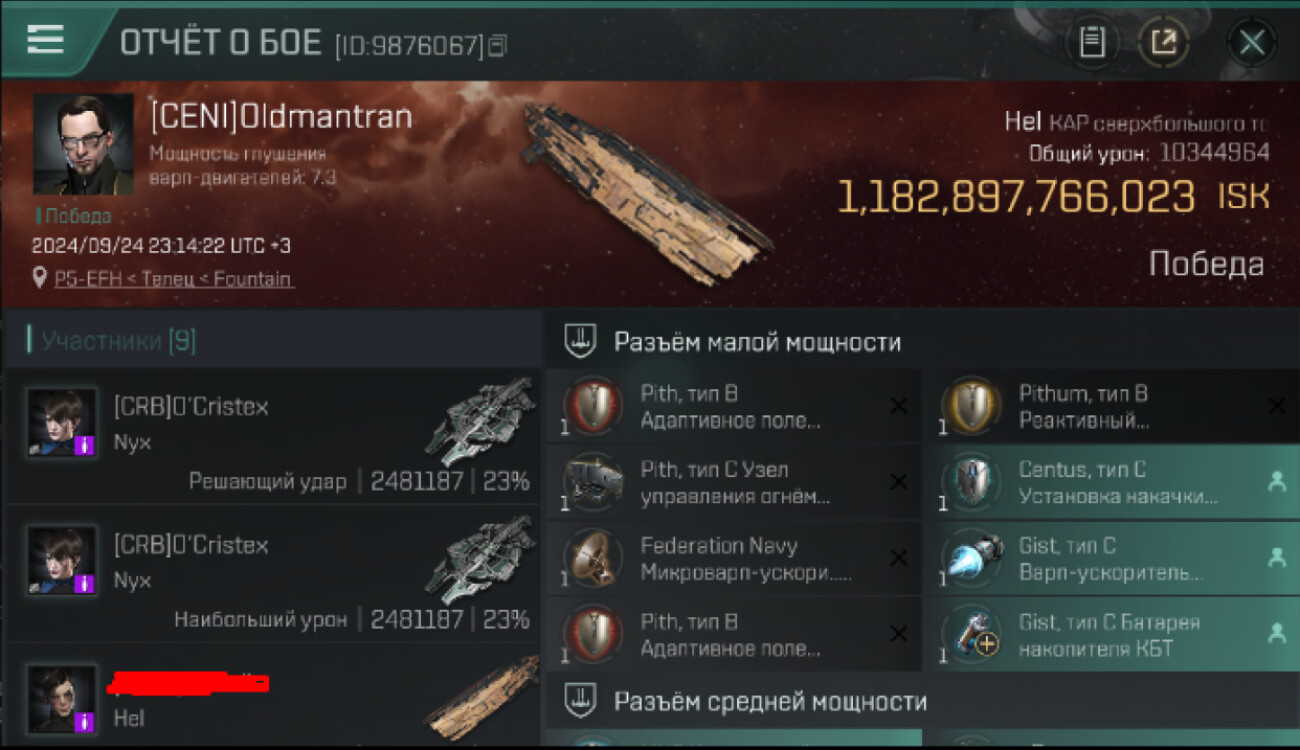Open the location link P5-EFH Fountain
Viewport: 1300px width, 750px height.
(x=174, y=279)
